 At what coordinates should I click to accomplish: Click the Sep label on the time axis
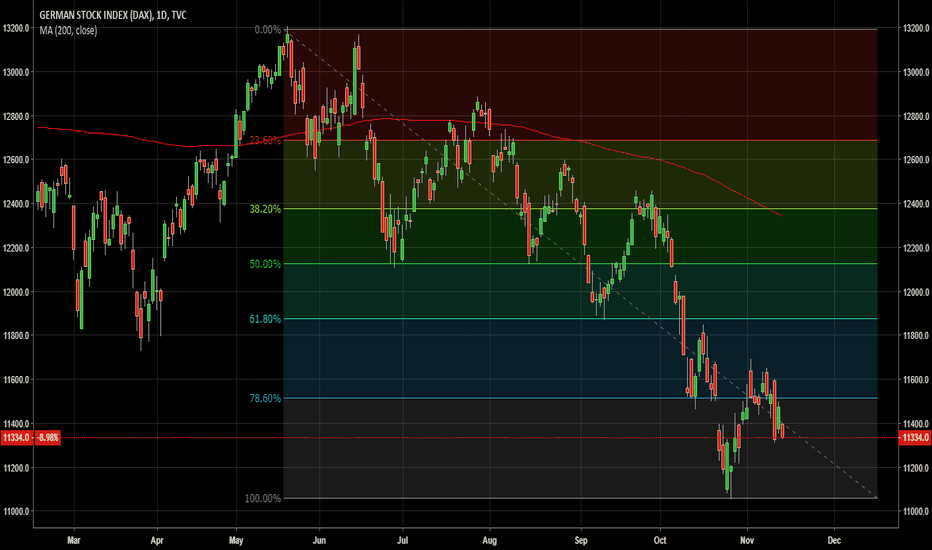(x=581, y=540)
